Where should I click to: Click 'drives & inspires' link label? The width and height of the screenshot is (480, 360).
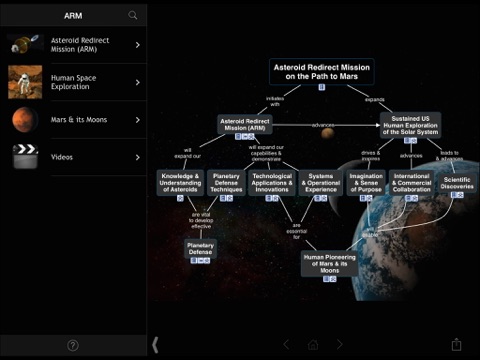(370, 156)
